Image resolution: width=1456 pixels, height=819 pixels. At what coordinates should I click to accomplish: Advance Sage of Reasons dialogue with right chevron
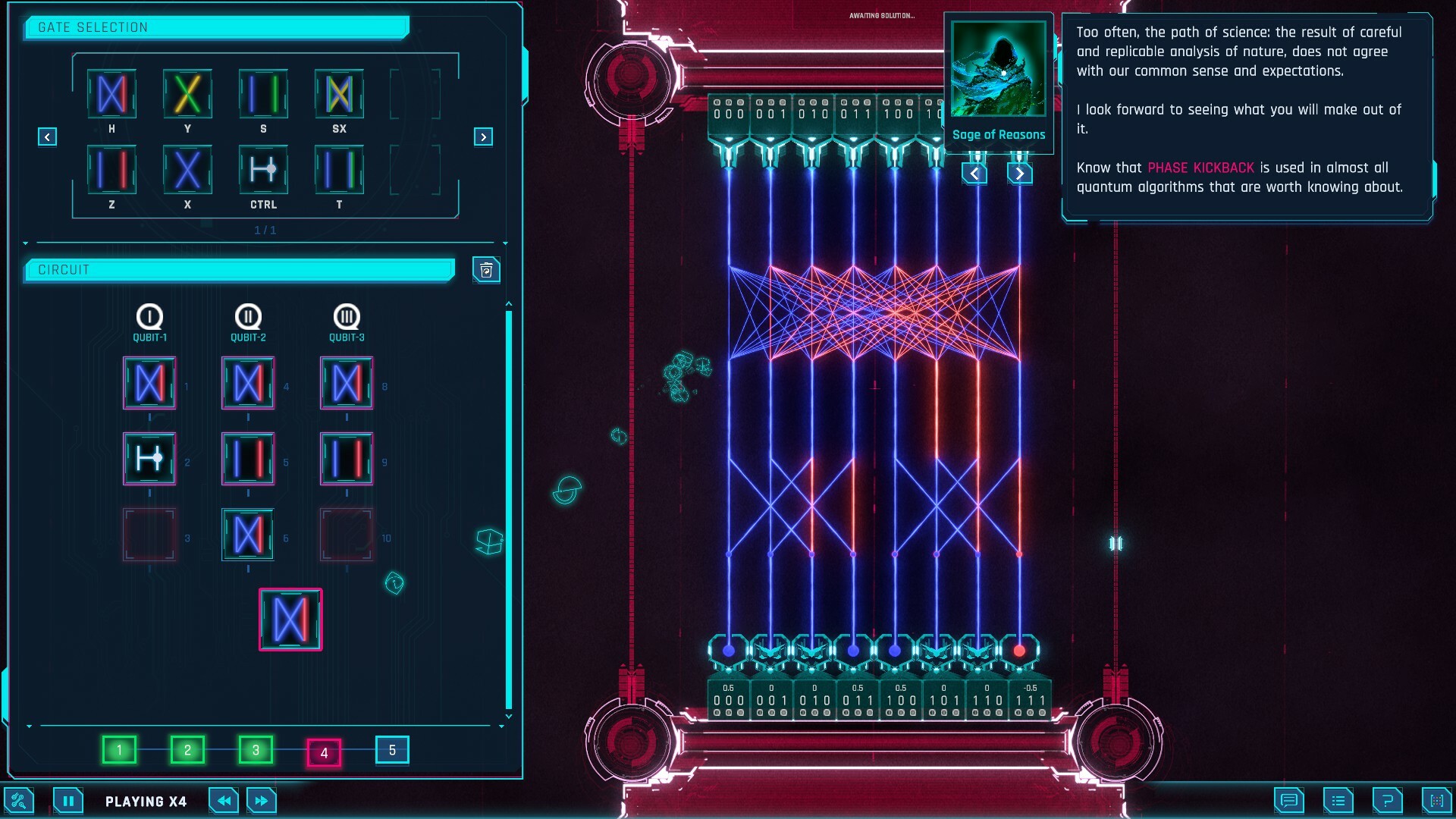1020,173
